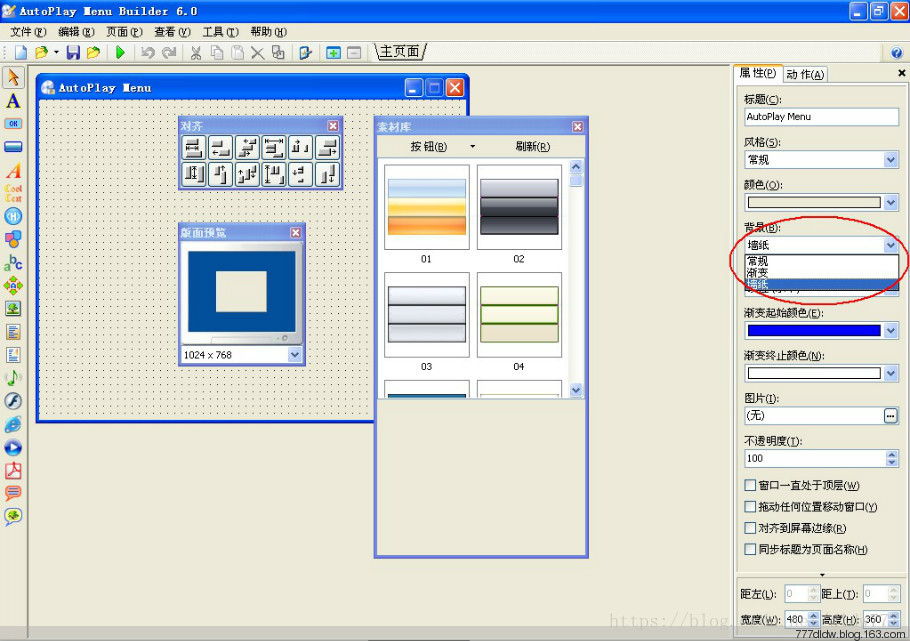Click the beige 颜色 color swatch
Screen dimensions: 910x641
coord(814,202)
